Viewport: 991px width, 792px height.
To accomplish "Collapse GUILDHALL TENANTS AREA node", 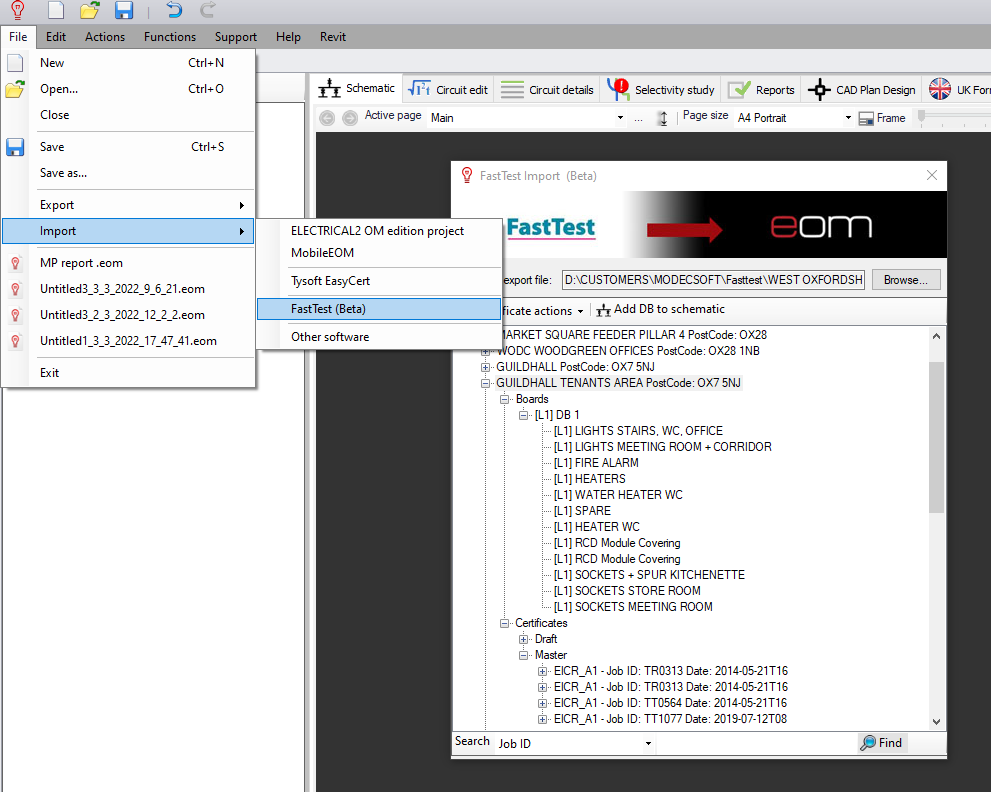I will [485, 383].
